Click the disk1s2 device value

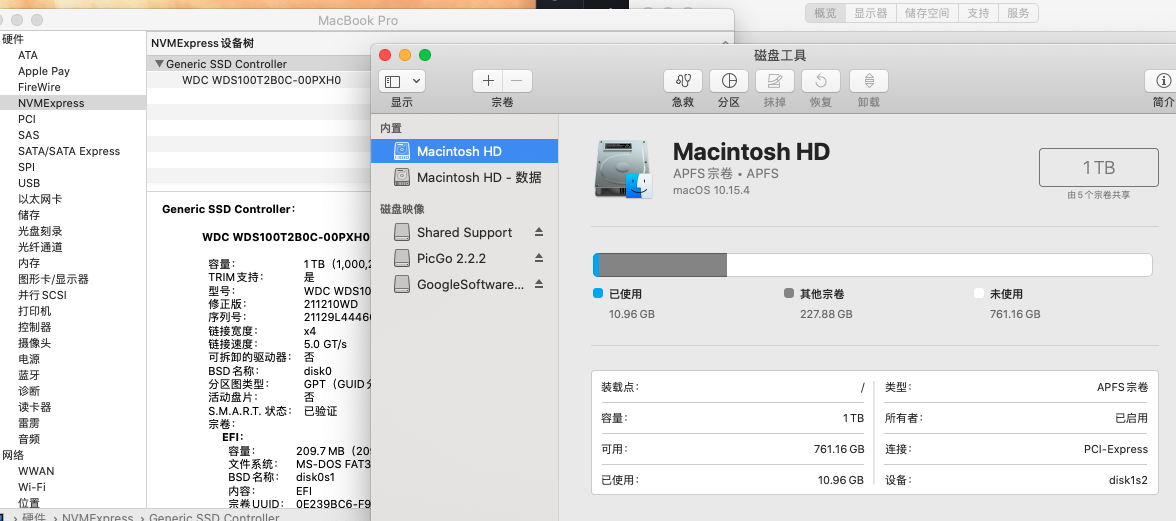pyautogui.click(x=1129, y=480)
